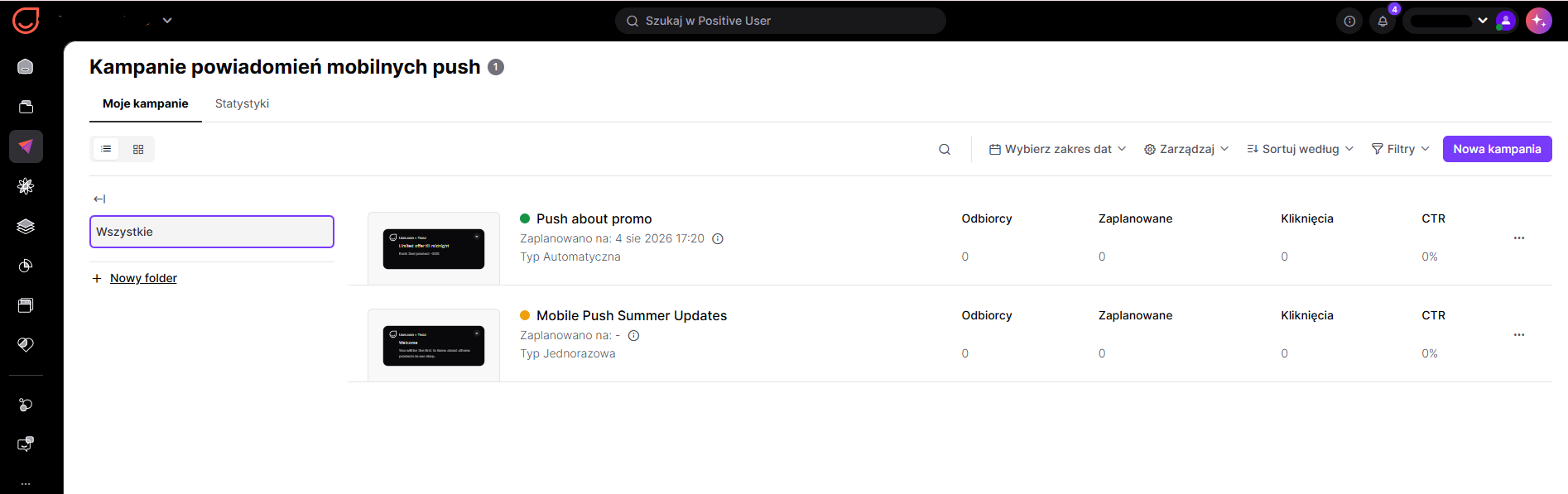Click the paper plane campaigns sidebar icon
The width and height of the screenshot is (1568, 494).
[x=26, y=146]
